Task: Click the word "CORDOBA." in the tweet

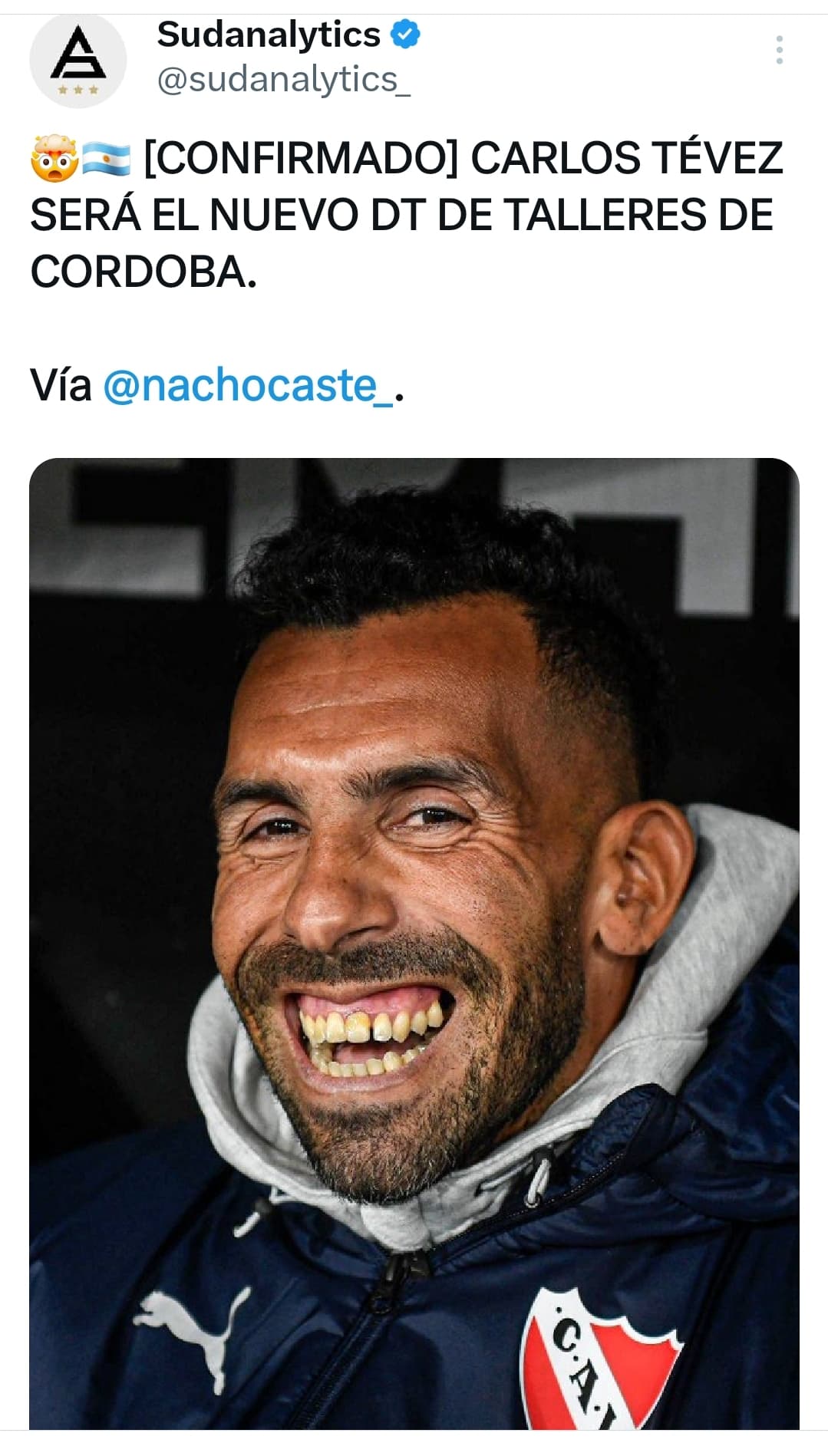Action: click(143, 272)
